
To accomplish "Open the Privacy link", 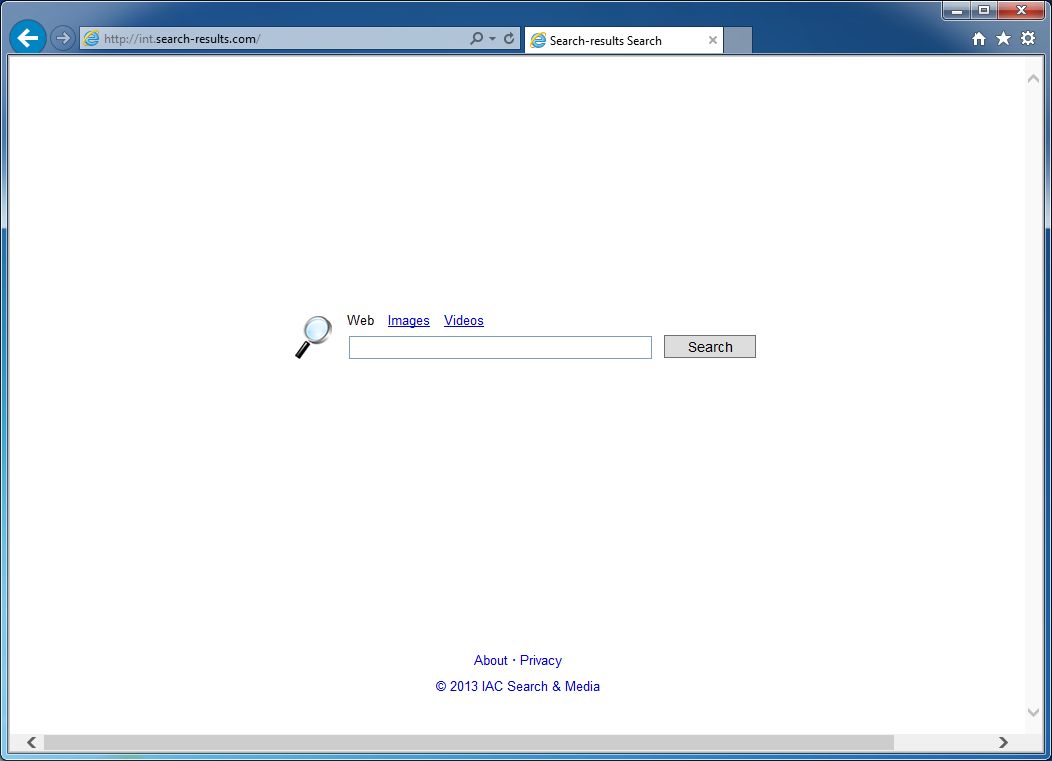I will coord(541,660).
